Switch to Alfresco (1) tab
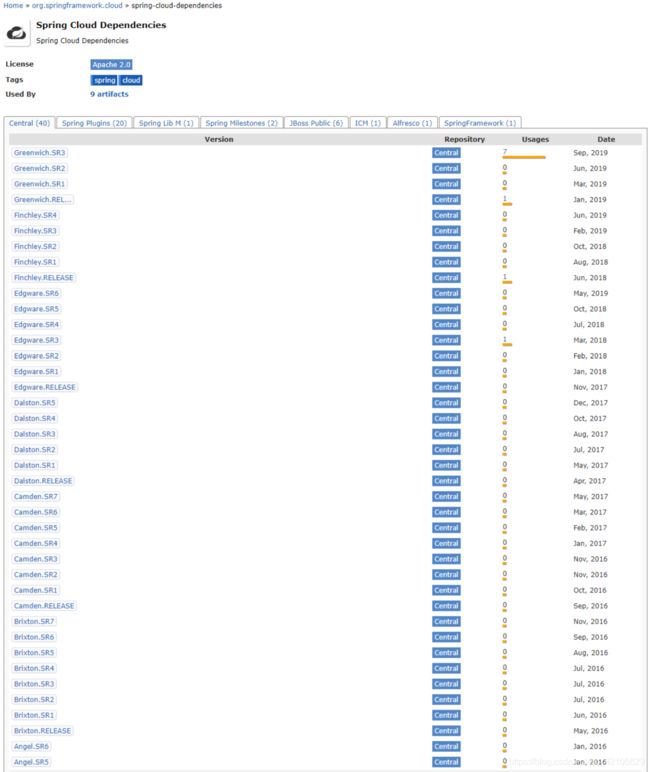The width and height of the screenshot is (650, 772). pos(412,123)
